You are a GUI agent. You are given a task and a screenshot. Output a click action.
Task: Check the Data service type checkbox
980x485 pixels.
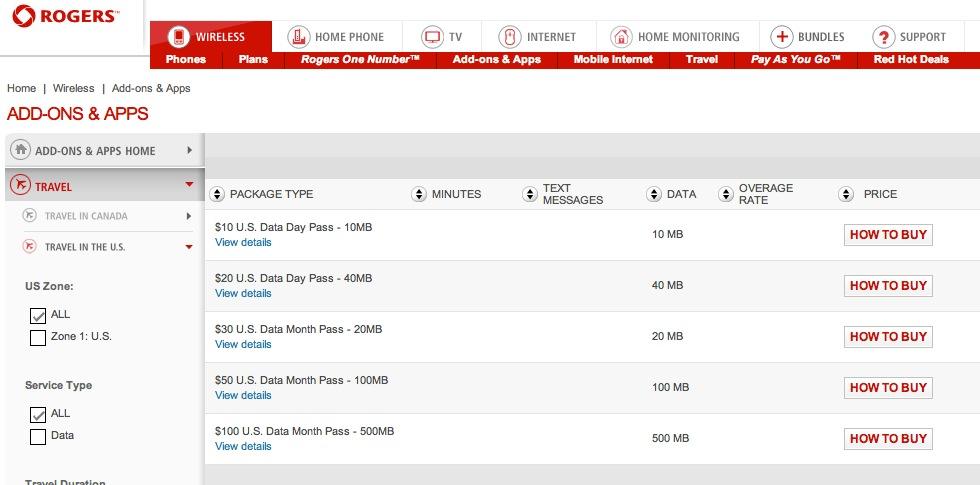[38, 436]
